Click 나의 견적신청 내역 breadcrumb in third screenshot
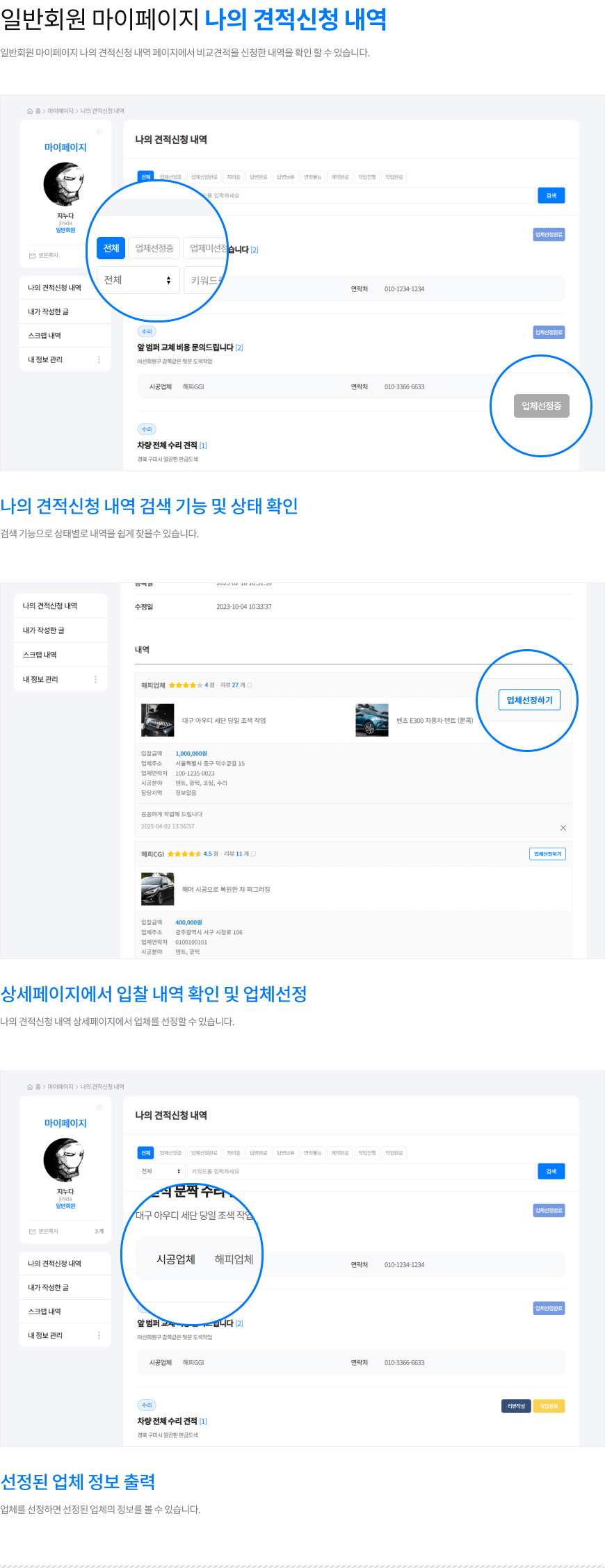The width and height of the screenshot is (605, 1568). tap(102, 1087)
